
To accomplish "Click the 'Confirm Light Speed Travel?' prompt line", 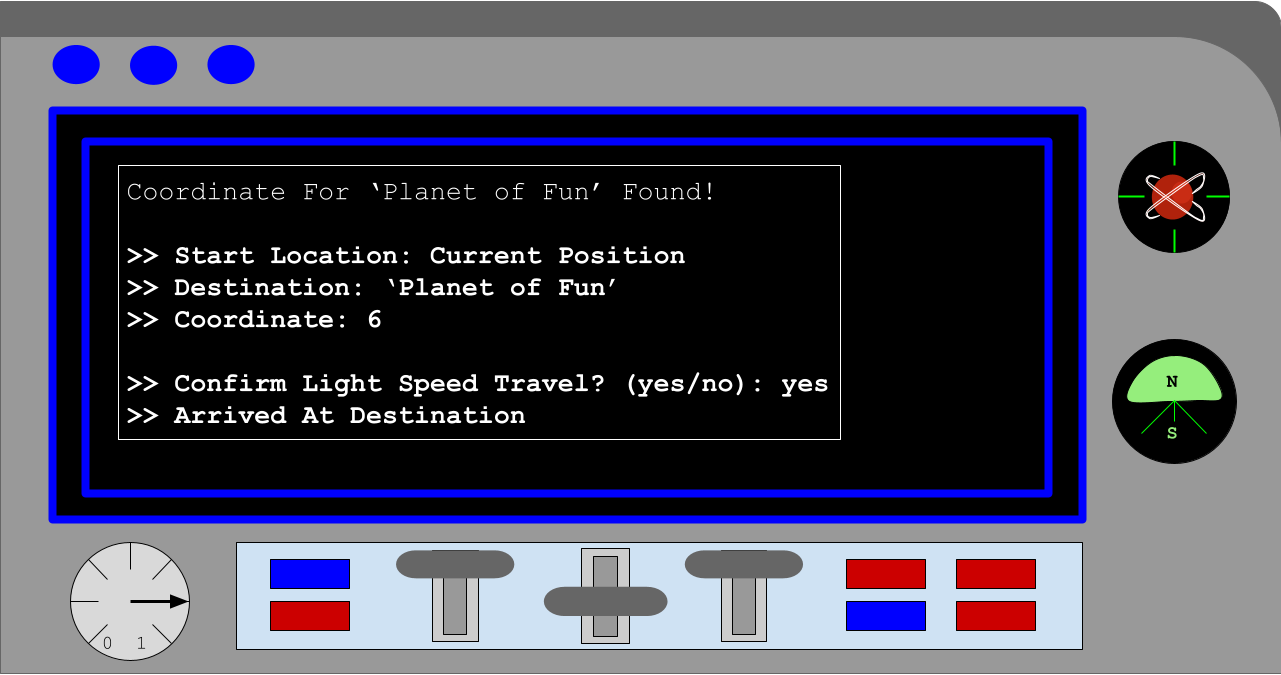I will (x=477, y=384).
